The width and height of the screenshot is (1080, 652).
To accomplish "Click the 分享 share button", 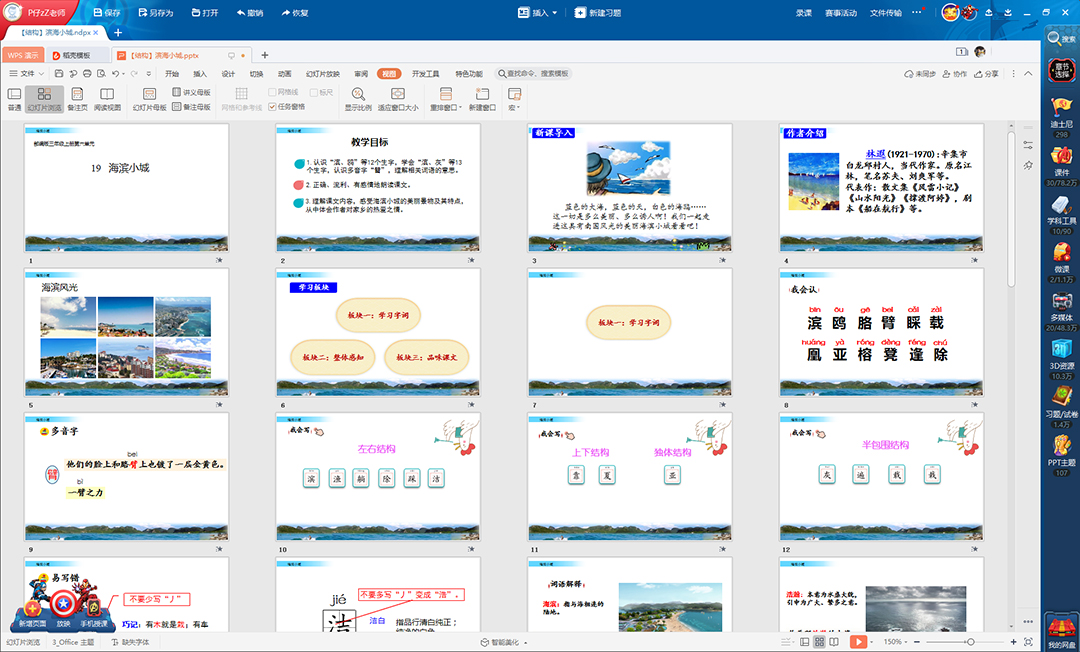I will 986,74.
